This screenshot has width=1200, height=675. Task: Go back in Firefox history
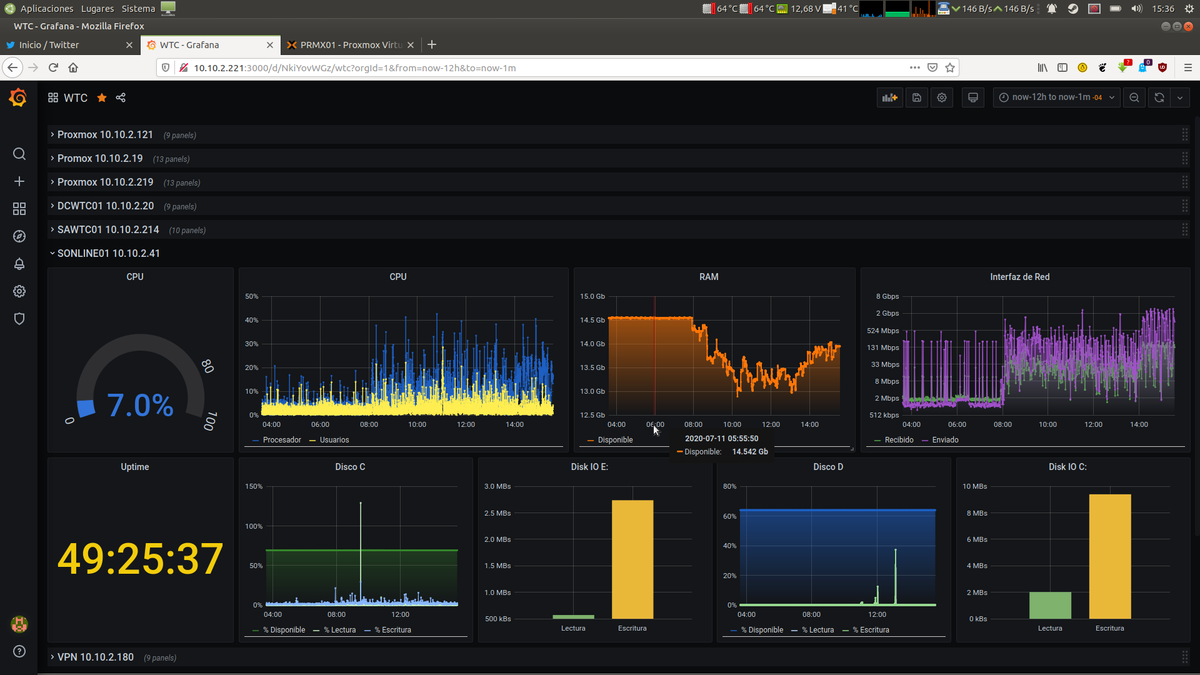pos(12,68)
